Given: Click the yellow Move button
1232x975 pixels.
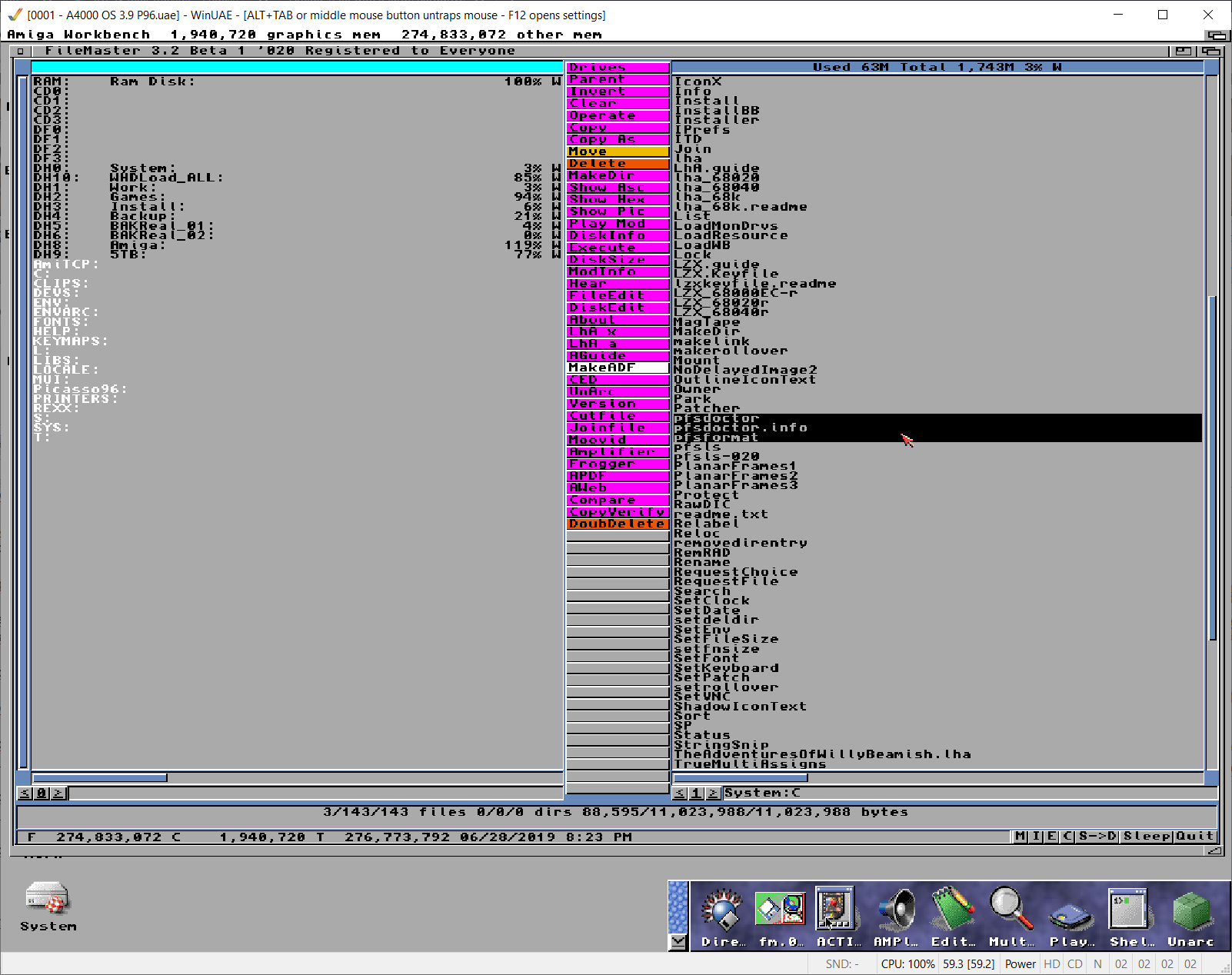Looking at the screenshot, I should click(618, 151).
